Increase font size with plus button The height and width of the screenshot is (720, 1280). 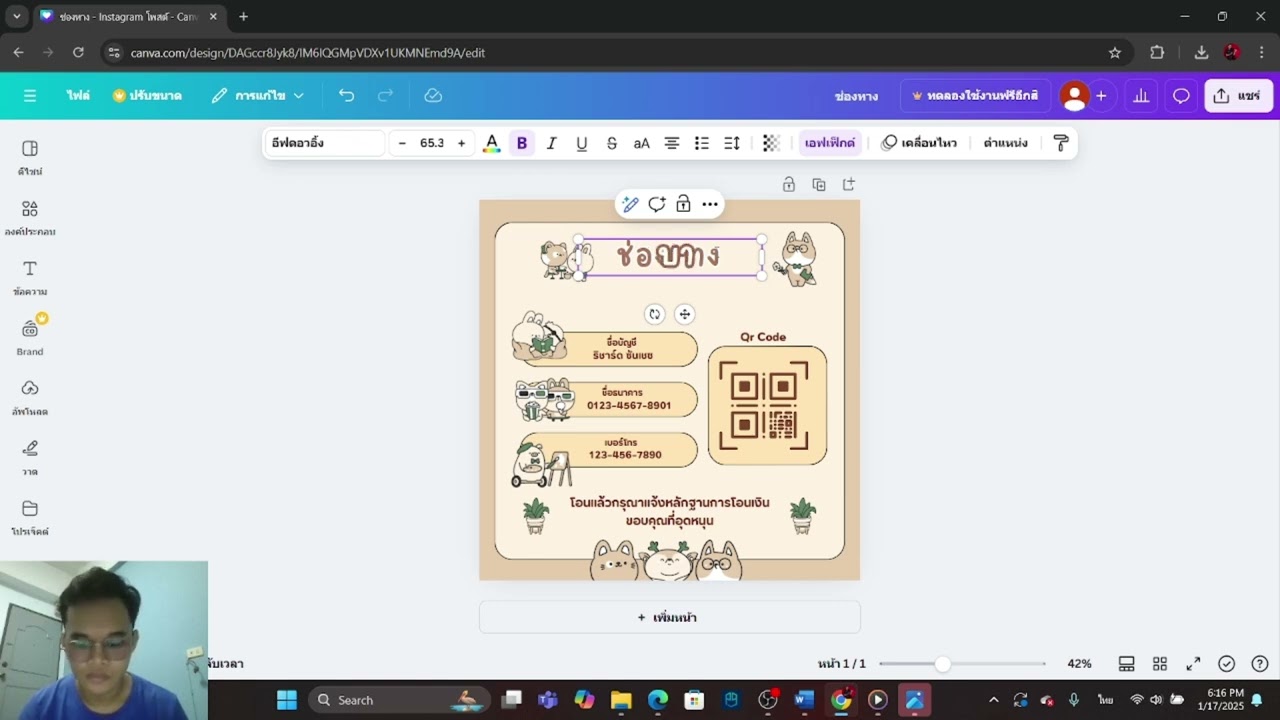point(461,143)
